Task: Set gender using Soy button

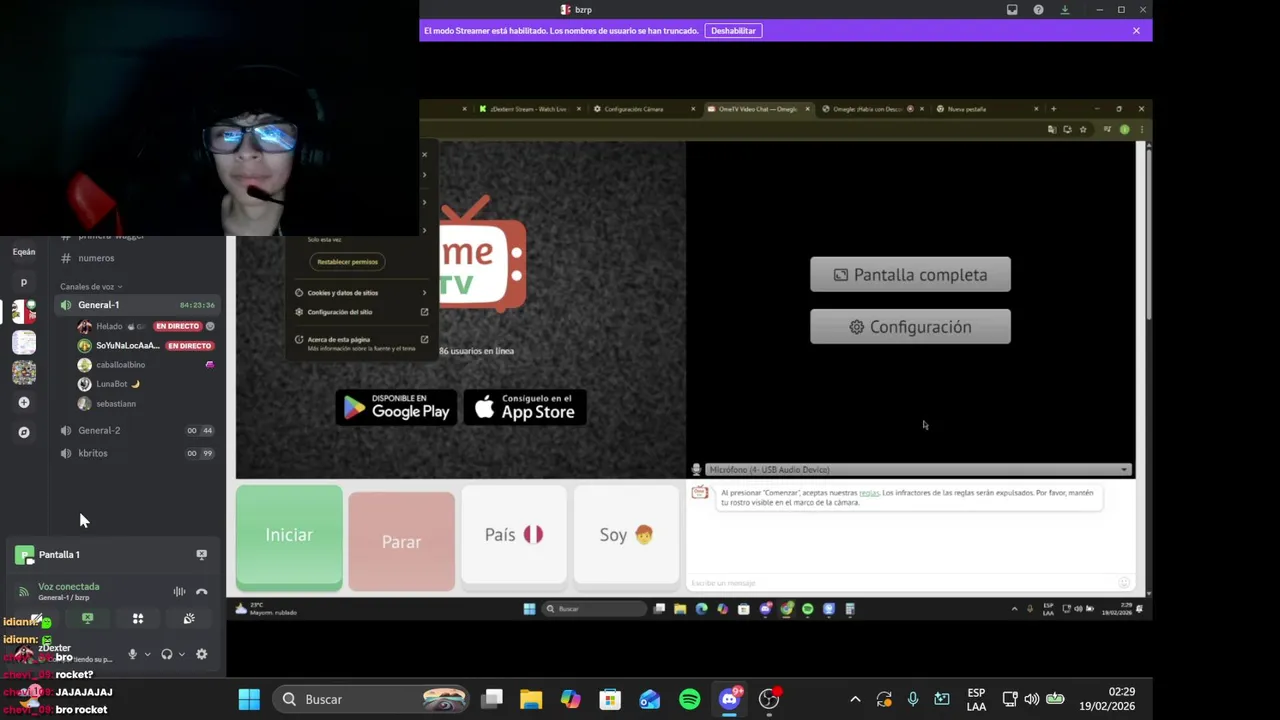Action: (x=626, y=535)
